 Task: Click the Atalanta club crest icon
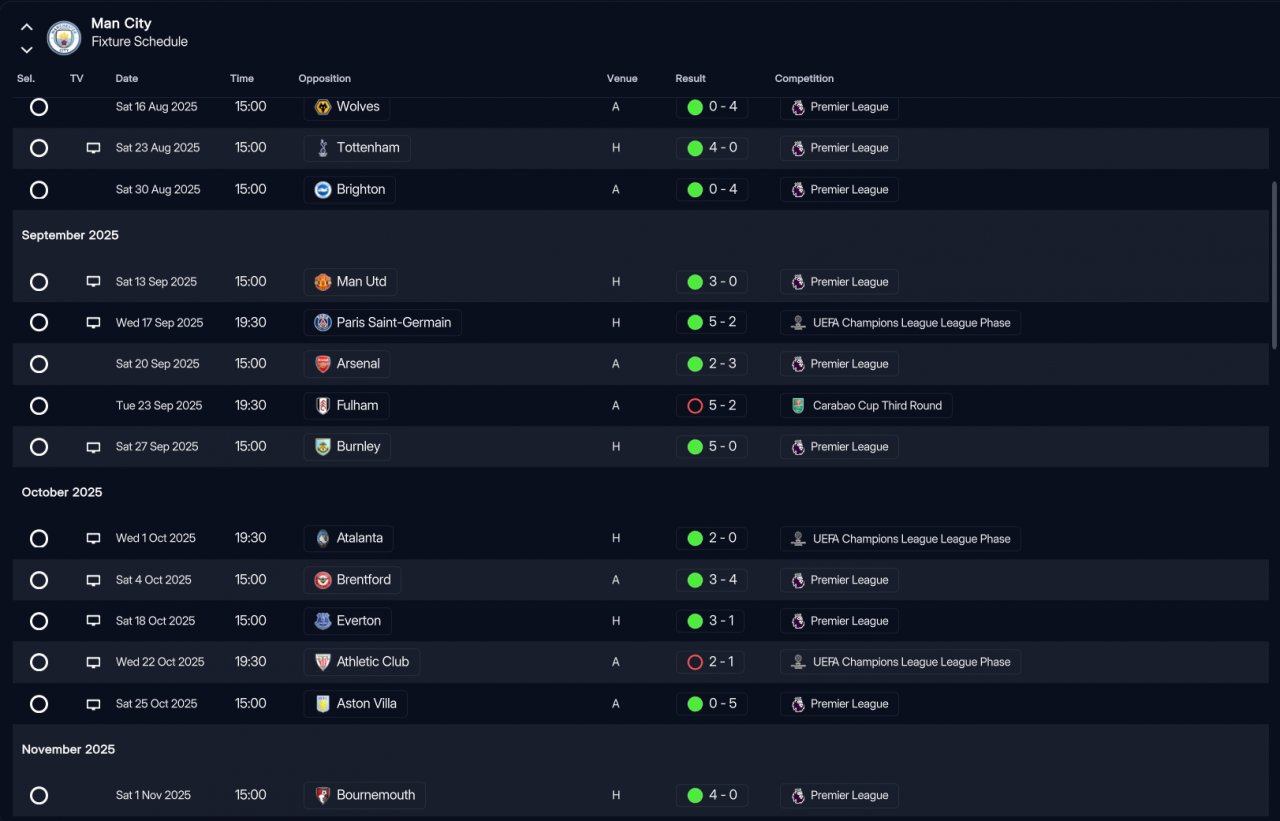tap(323, 539)
